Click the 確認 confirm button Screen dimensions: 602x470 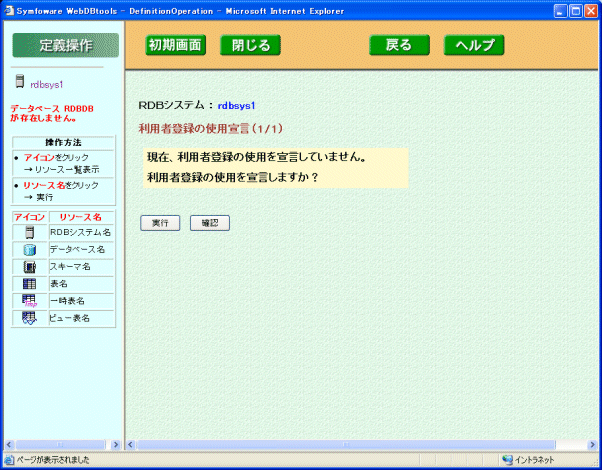(x=210, y=223)
